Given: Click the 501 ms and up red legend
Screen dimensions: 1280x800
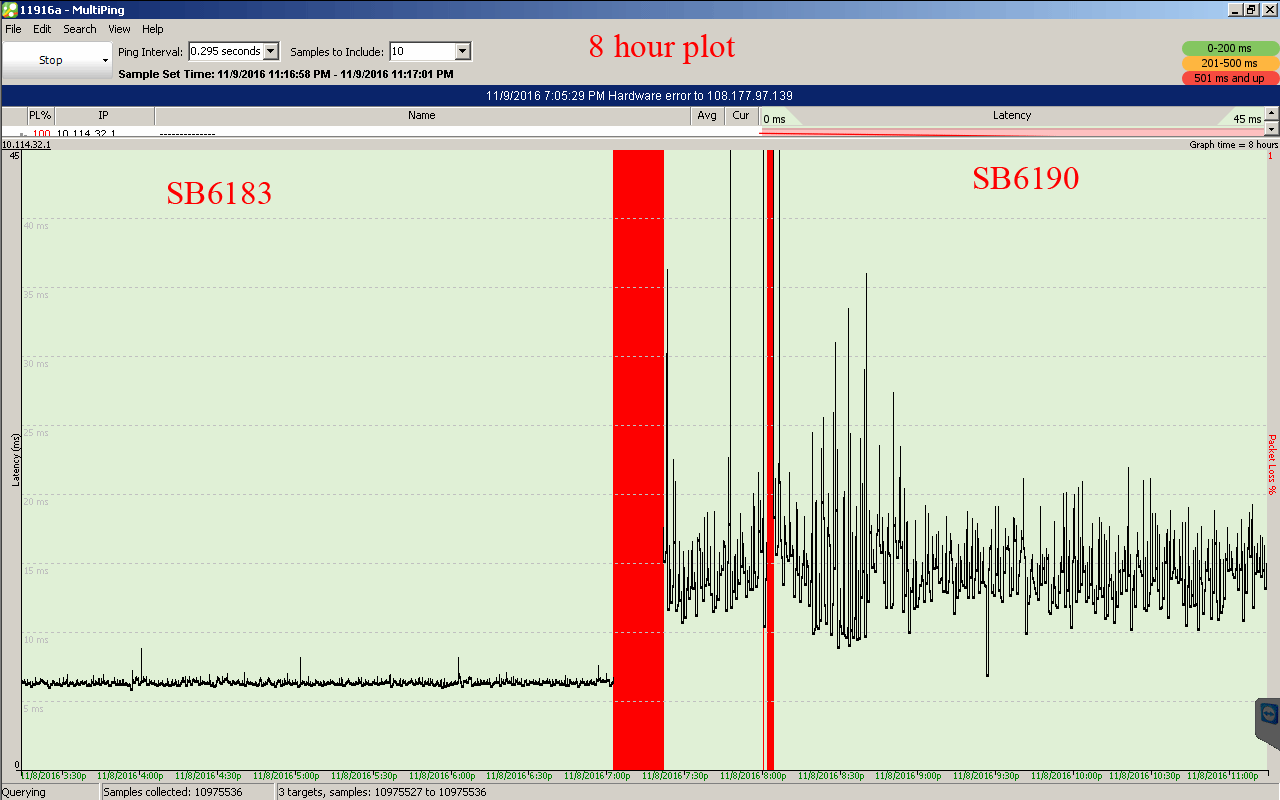Looking at the screenshot, I should pyautogui.click(x=1229, y=78).
